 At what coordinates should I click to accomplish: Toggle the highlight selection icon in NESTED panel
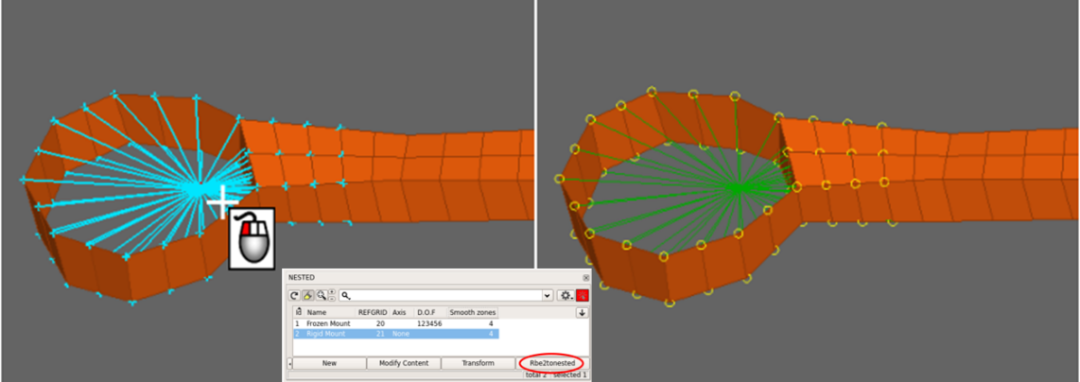point(308,295)
